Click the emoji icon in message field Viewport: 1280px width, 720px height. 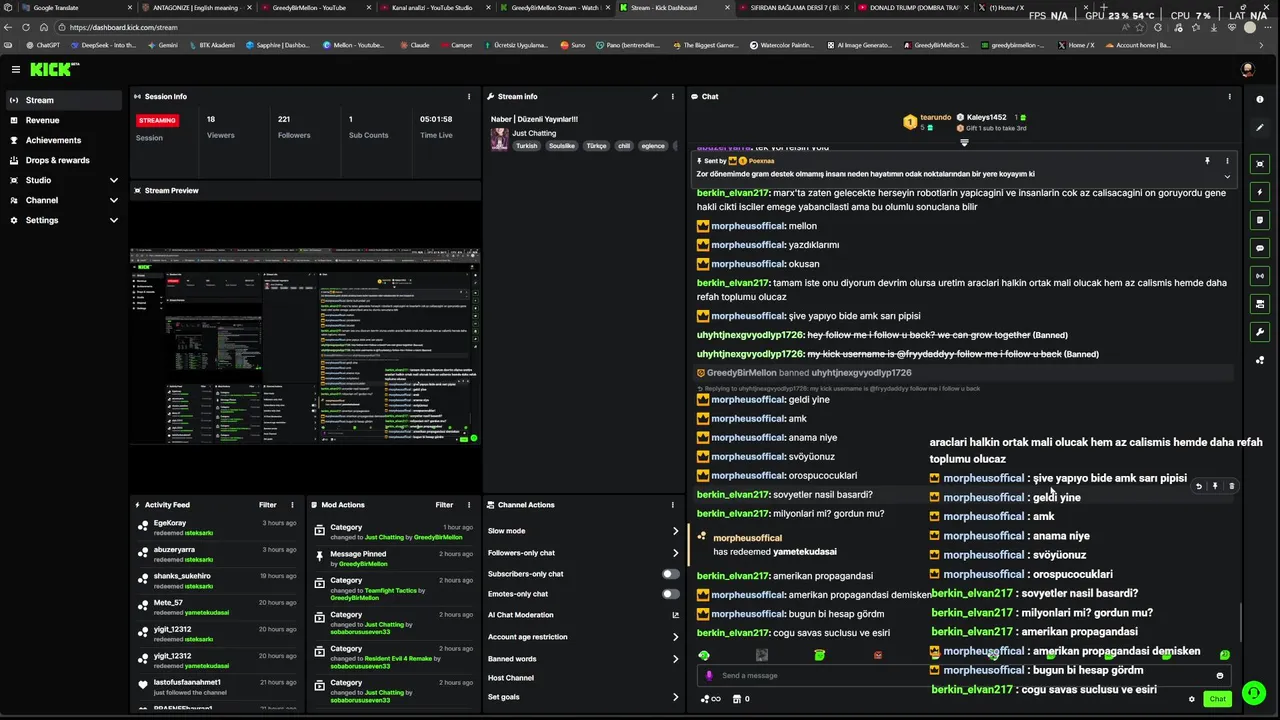pyautogui.click(x=1219, y=675)
